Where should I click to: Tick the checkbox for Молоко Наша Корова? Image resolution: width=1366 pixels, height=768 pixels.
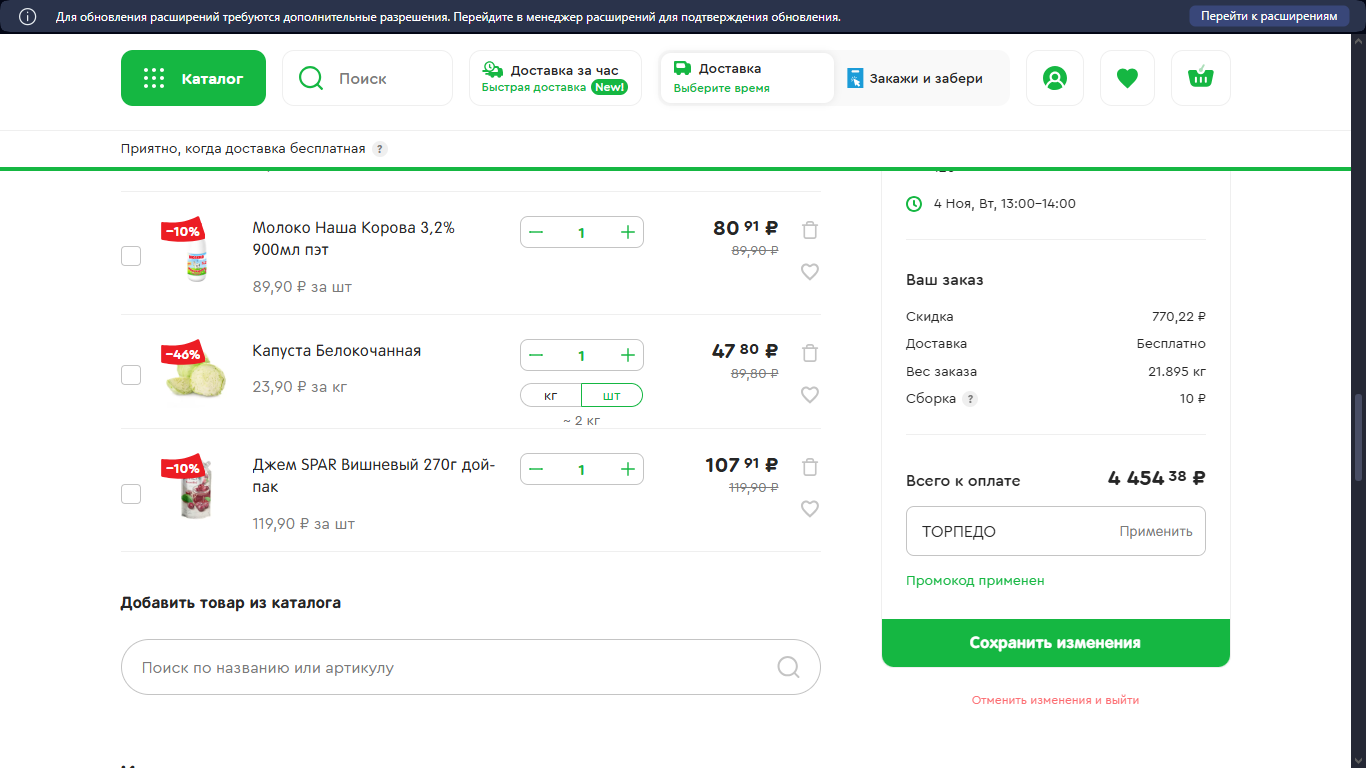[131, 256]
